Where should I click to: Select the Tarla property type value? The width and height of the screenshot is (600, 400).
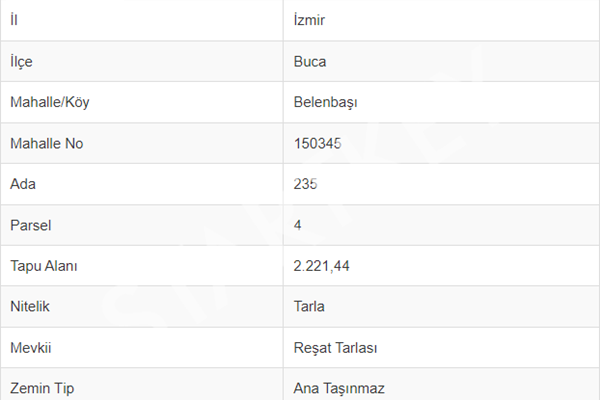click(x=309, y=307)
